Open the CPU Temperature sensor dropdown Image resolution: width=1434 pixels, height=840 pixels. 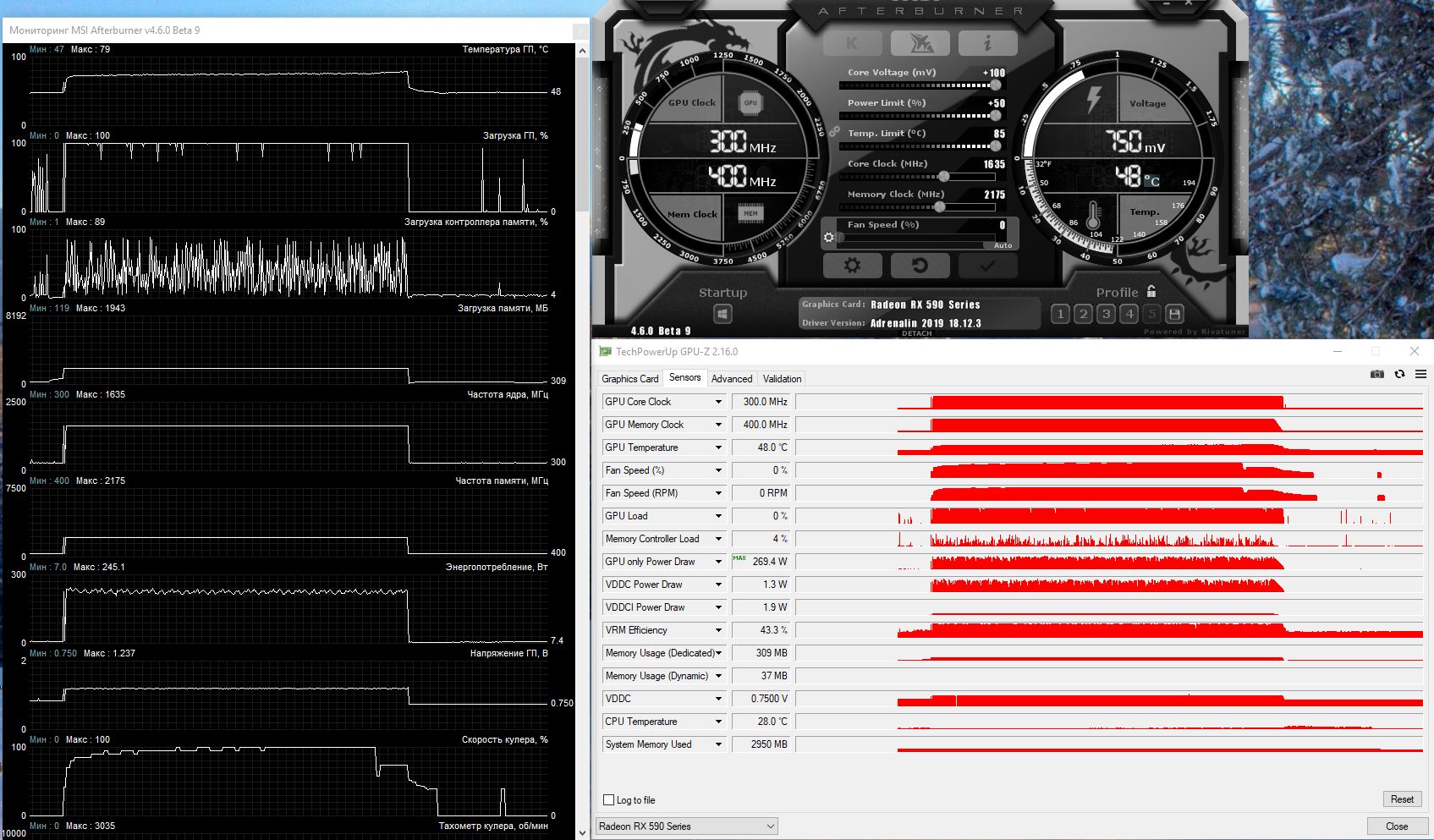click(718, 722)
